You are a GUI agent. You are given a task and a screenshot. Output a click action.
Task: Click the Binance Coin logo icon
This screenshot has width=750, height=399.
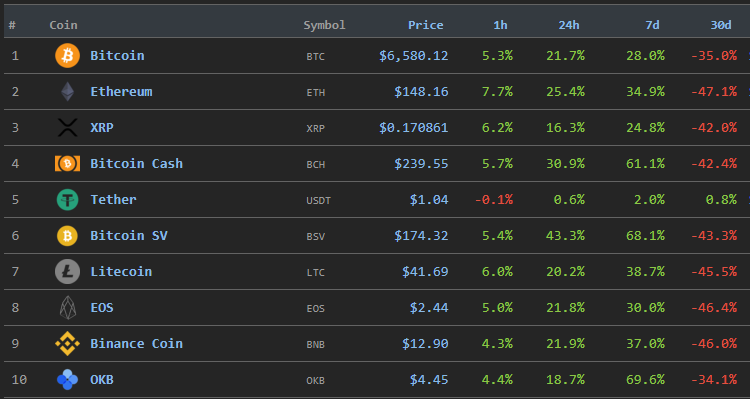pos(67,344)
